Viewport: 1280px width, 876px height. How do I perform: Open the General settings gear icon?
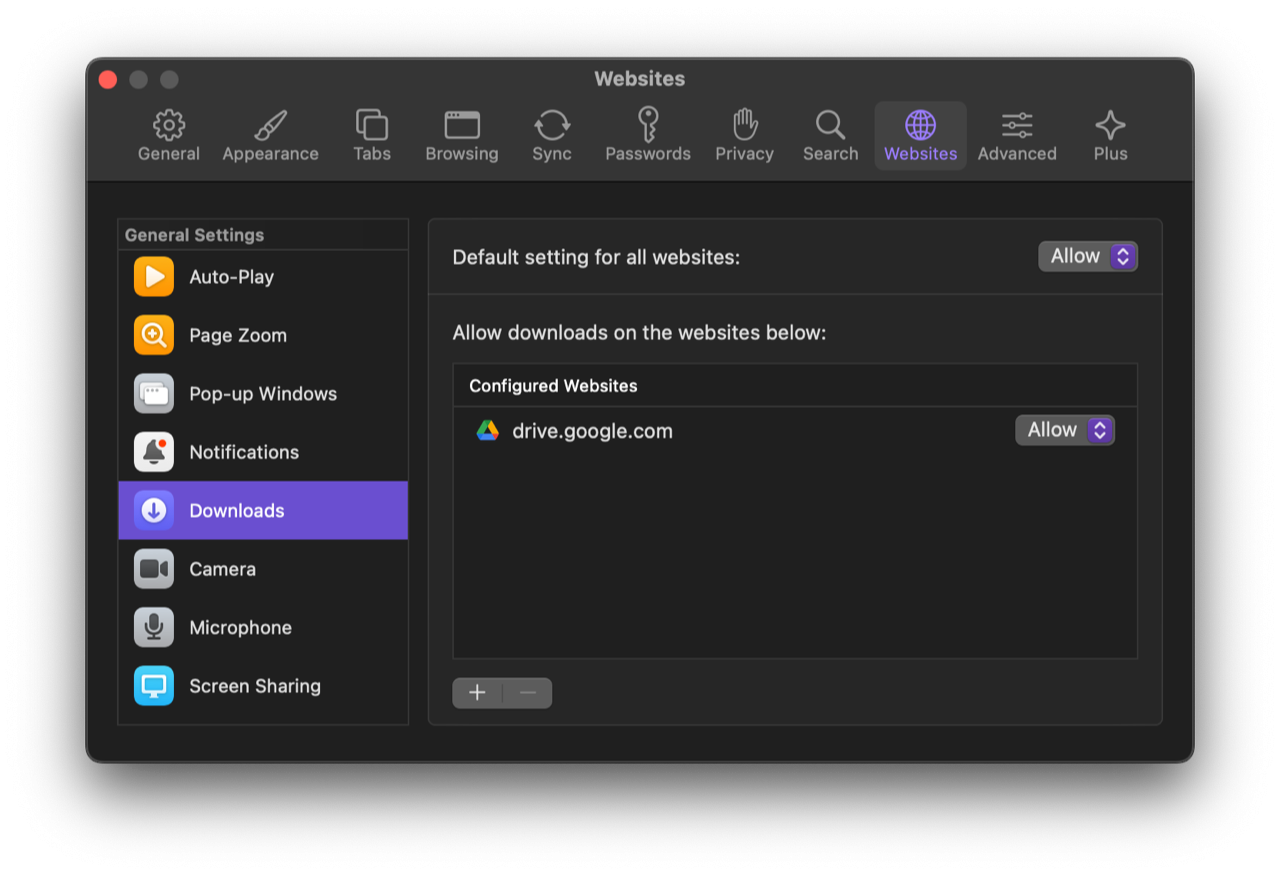point(169,126)
